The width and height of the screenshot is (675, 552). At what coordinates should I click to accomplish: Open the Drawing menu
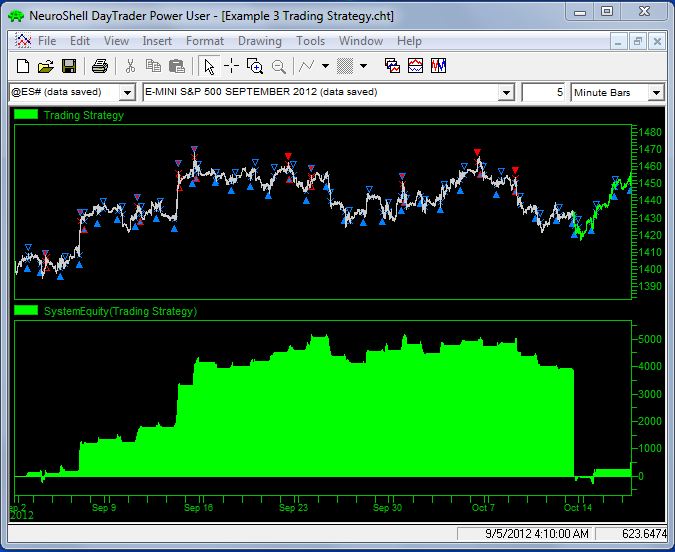[260, 41]
